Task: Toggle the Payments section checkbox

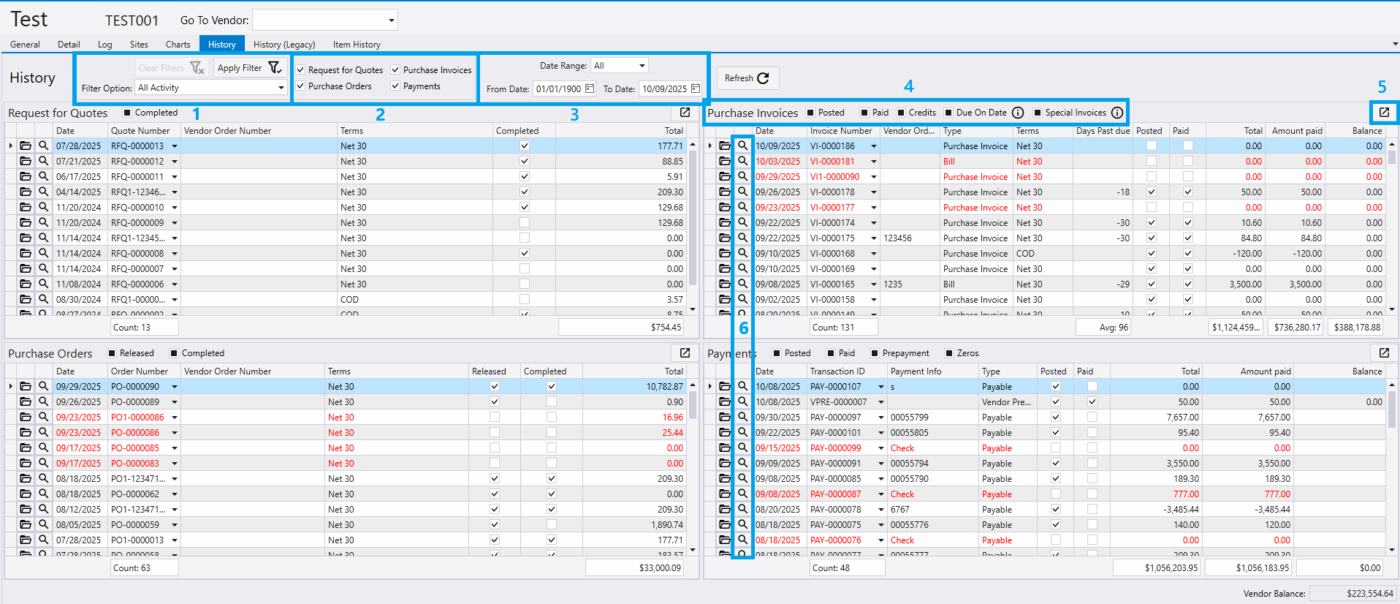Action: (396, 86)
